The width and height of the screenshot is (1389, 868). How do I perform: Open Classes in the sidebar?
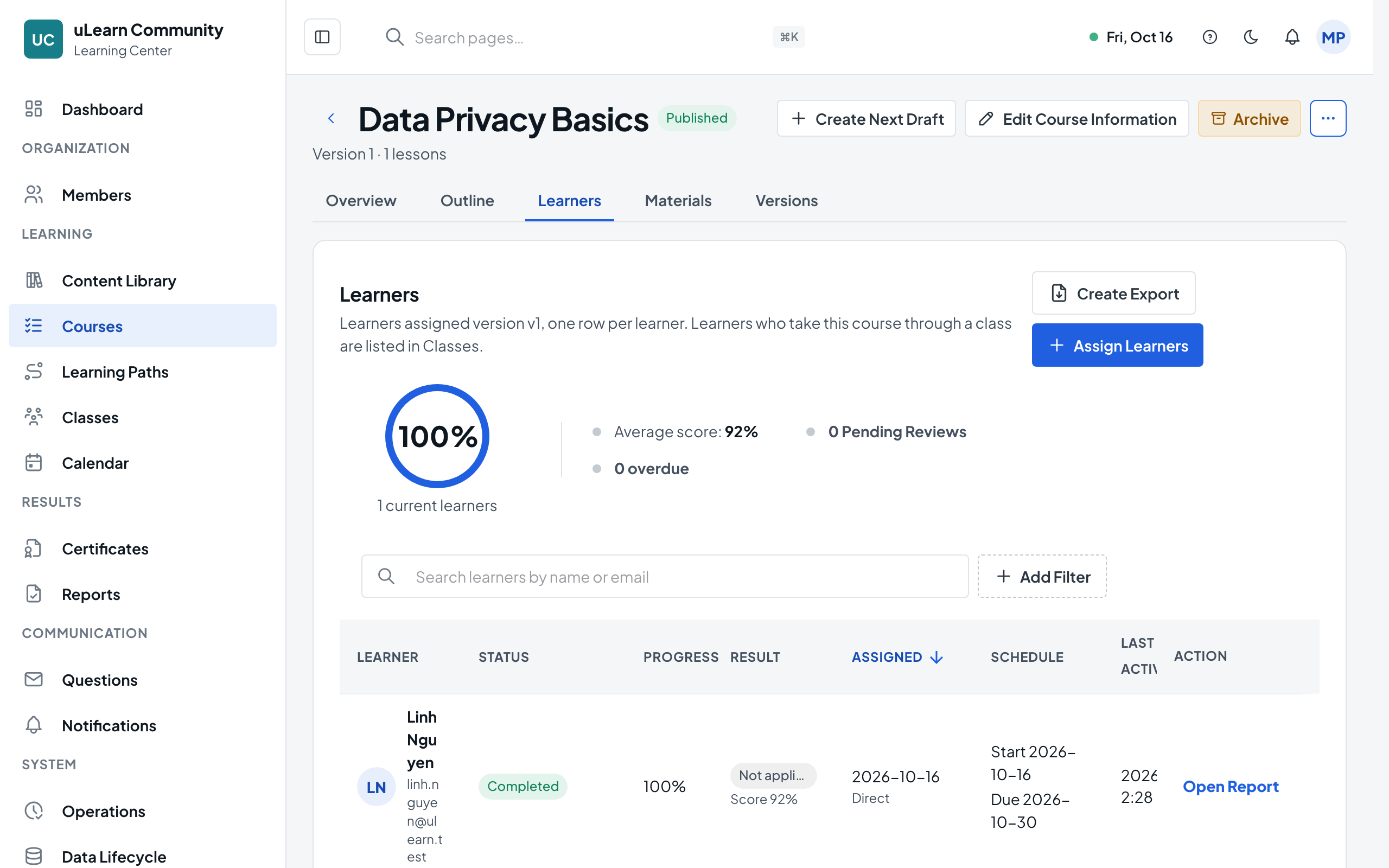142,417
